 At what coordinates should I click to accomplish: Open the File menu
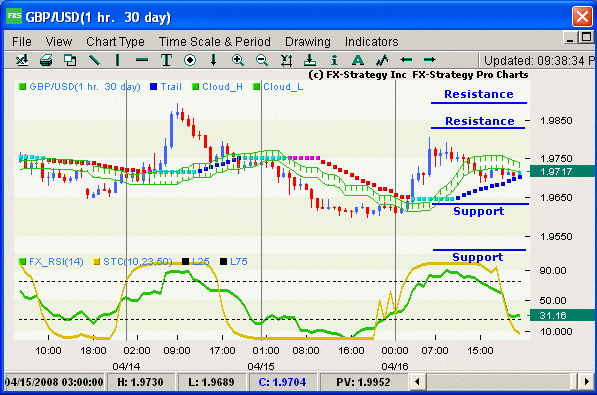[x=22, y=42]
